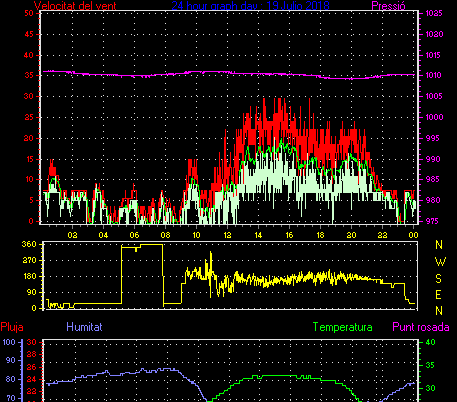Select the 16 hour label on time axis
The height and width of the screenshot is (402, 457).
pyautogui.click(x=289, y=235)
